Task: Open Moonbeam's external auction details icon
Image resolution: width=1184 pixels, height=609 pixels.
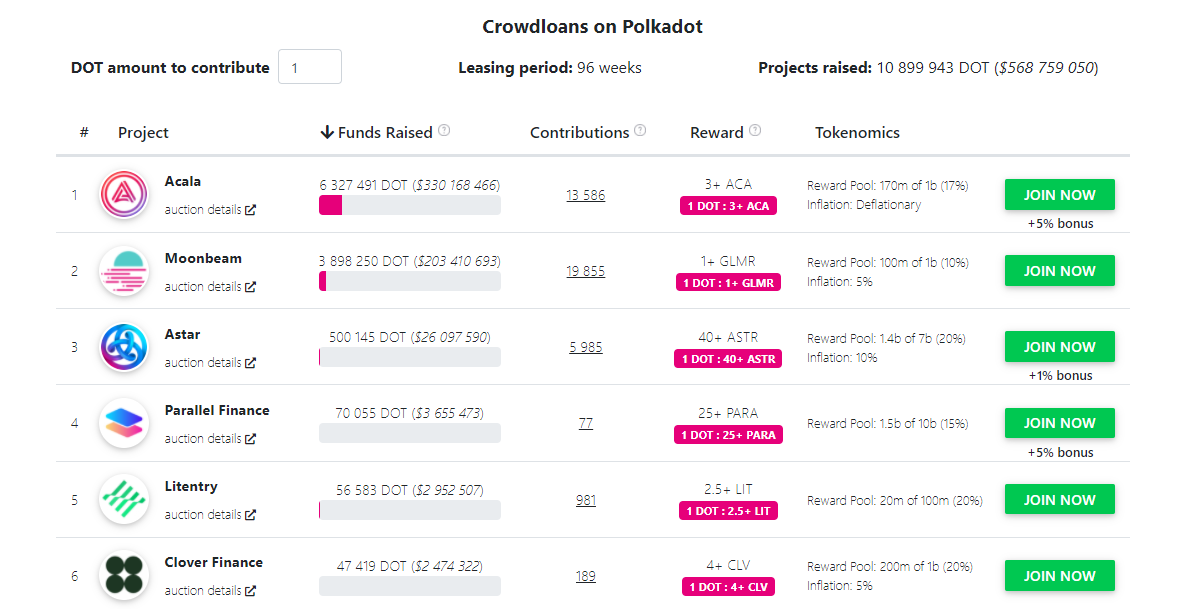Action: point(250,286)
